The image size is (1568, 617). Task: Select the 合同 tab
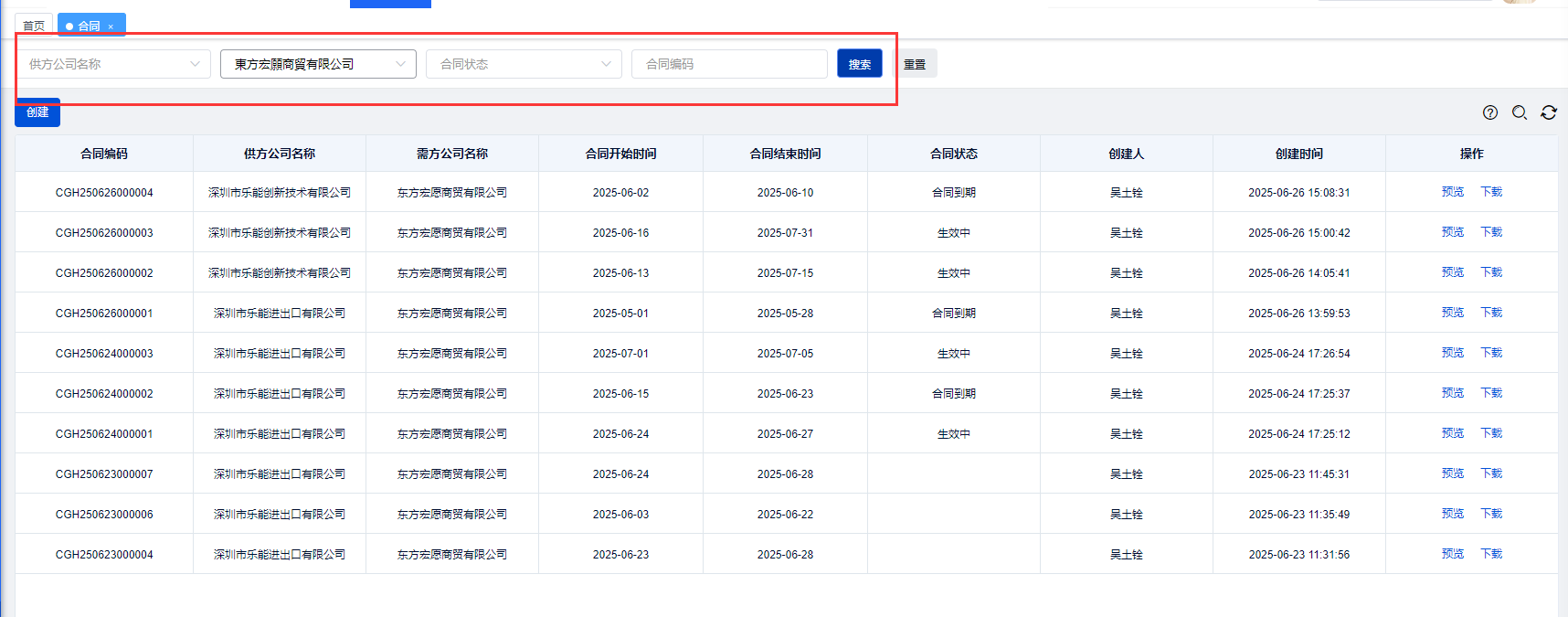pos(89,26)
